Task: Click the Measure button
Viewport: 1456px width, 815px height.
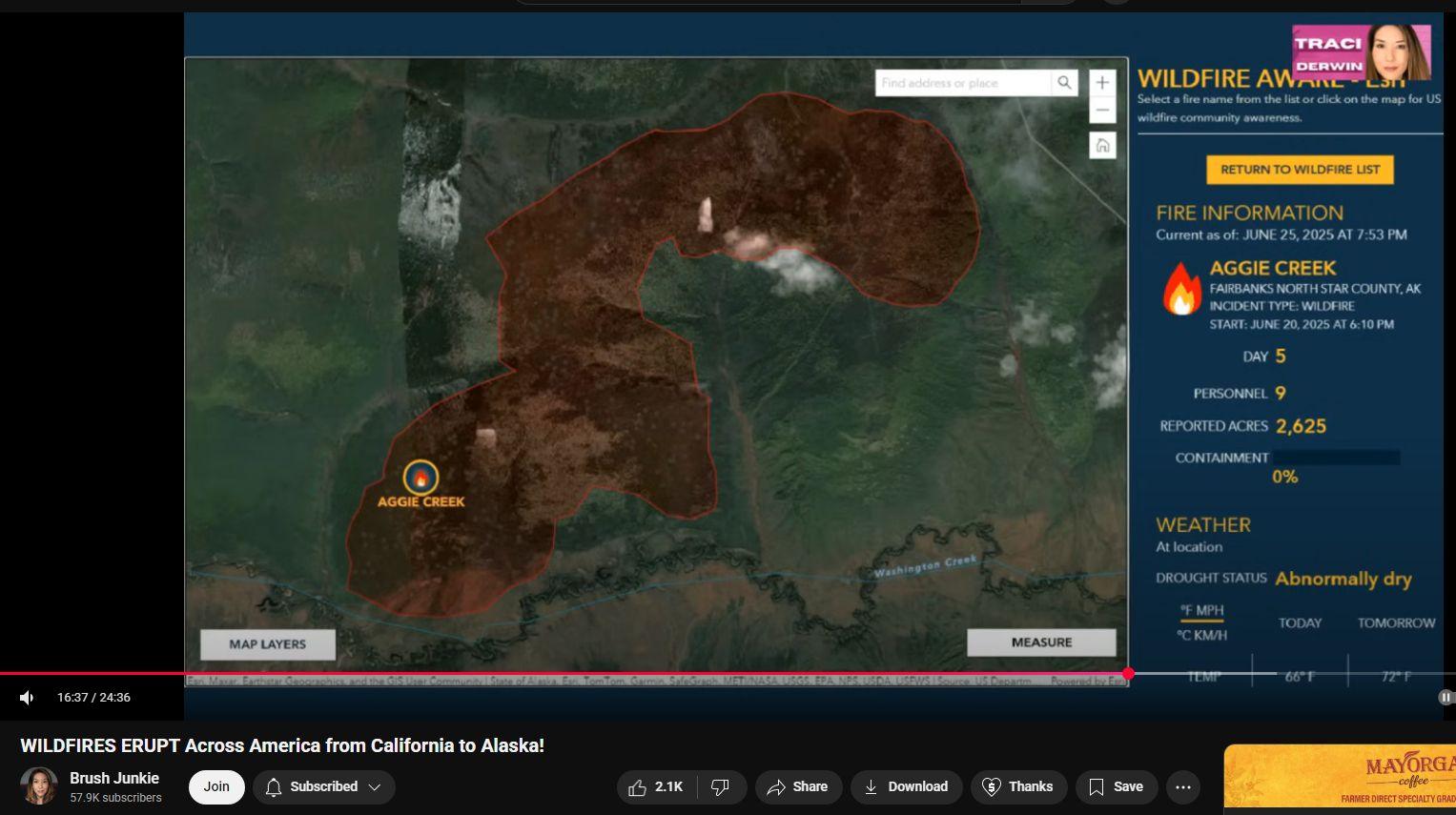Action: (1041, 642)
